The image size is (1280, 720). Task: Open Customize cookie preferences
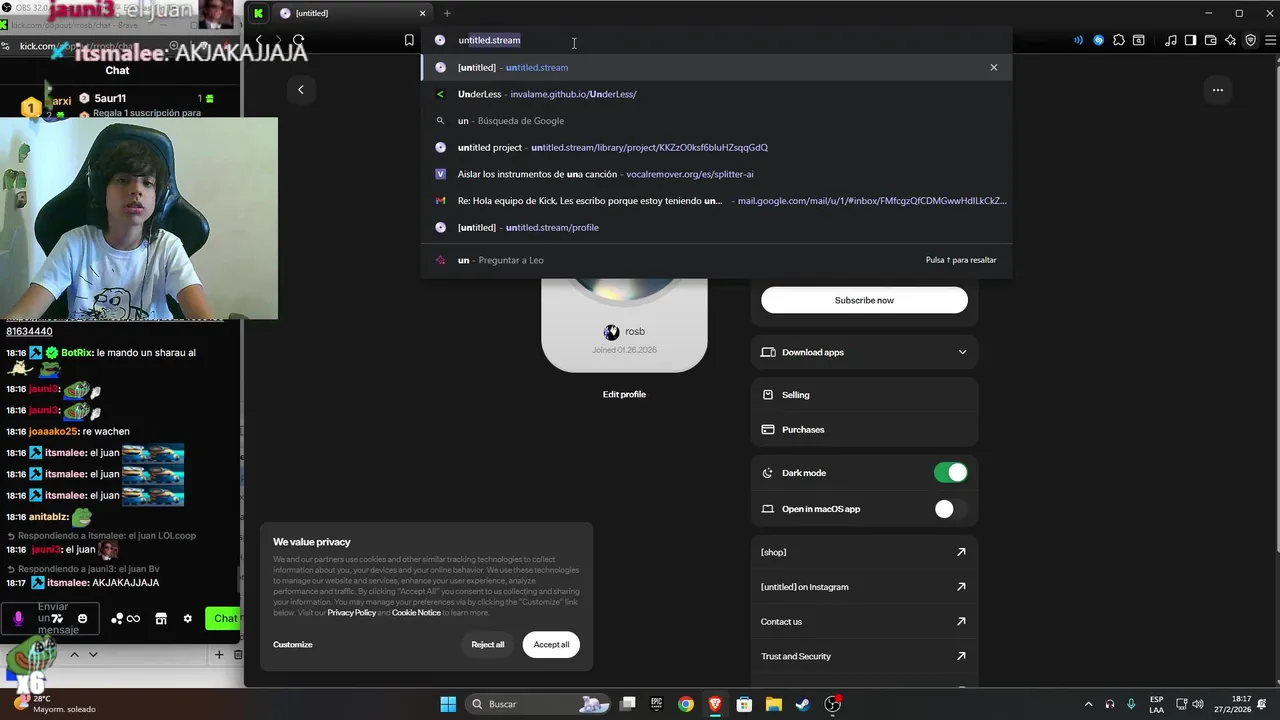(293, 645)
